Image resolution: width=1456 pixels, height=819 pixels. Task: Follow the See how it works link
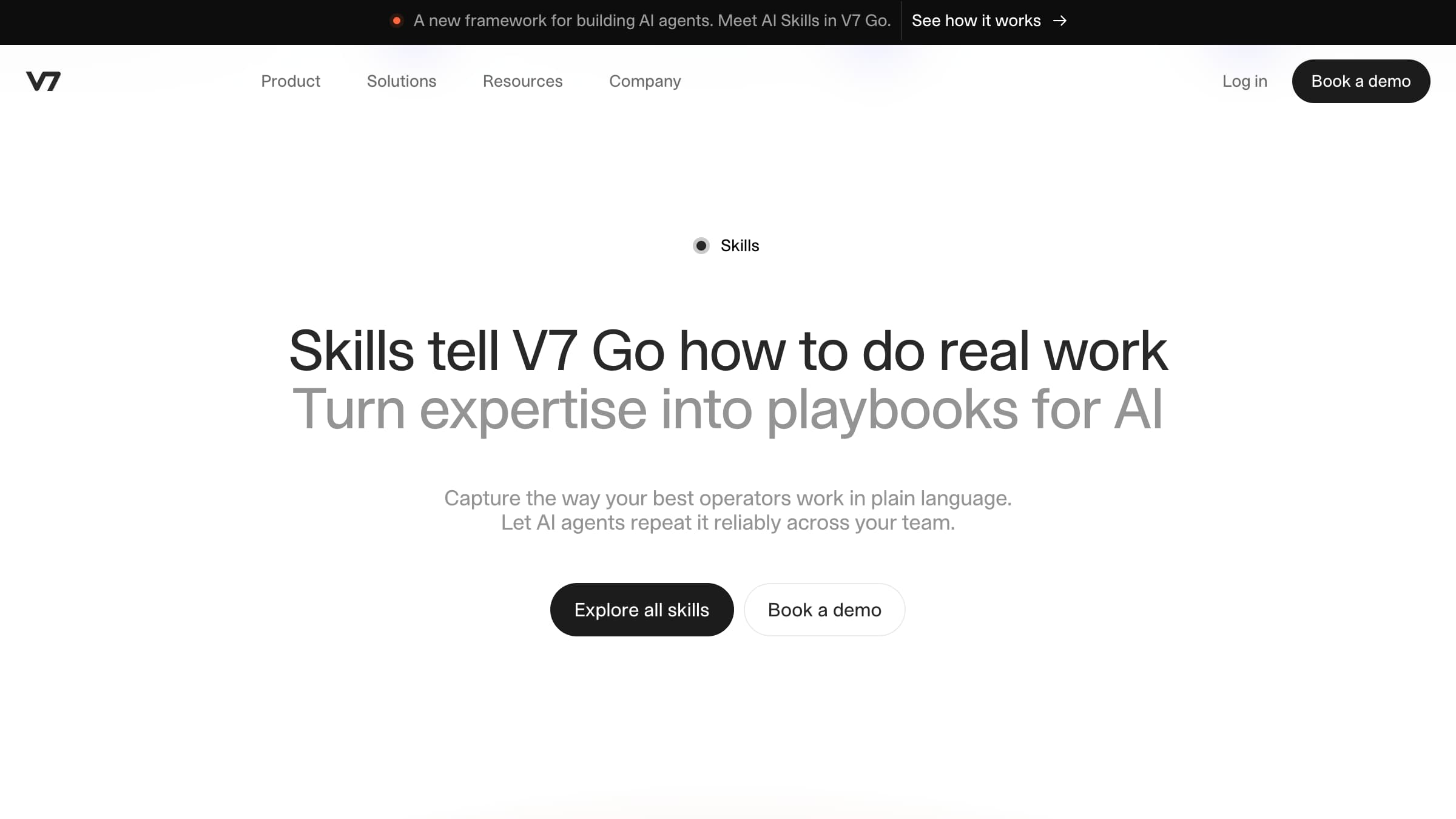pos(976,21)
